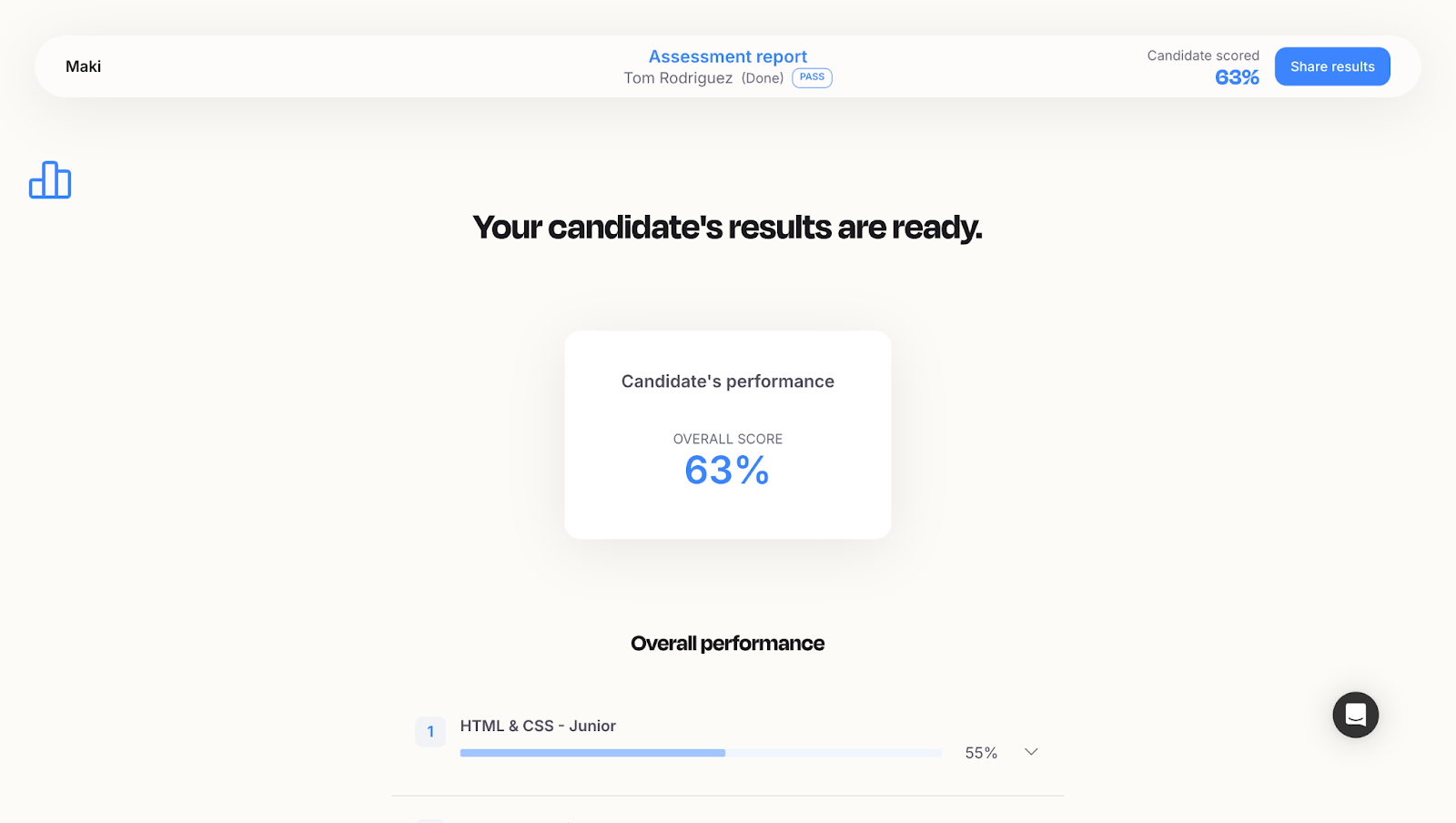
Task: Click the Candidate's performance card title
Action: [727, 381]
